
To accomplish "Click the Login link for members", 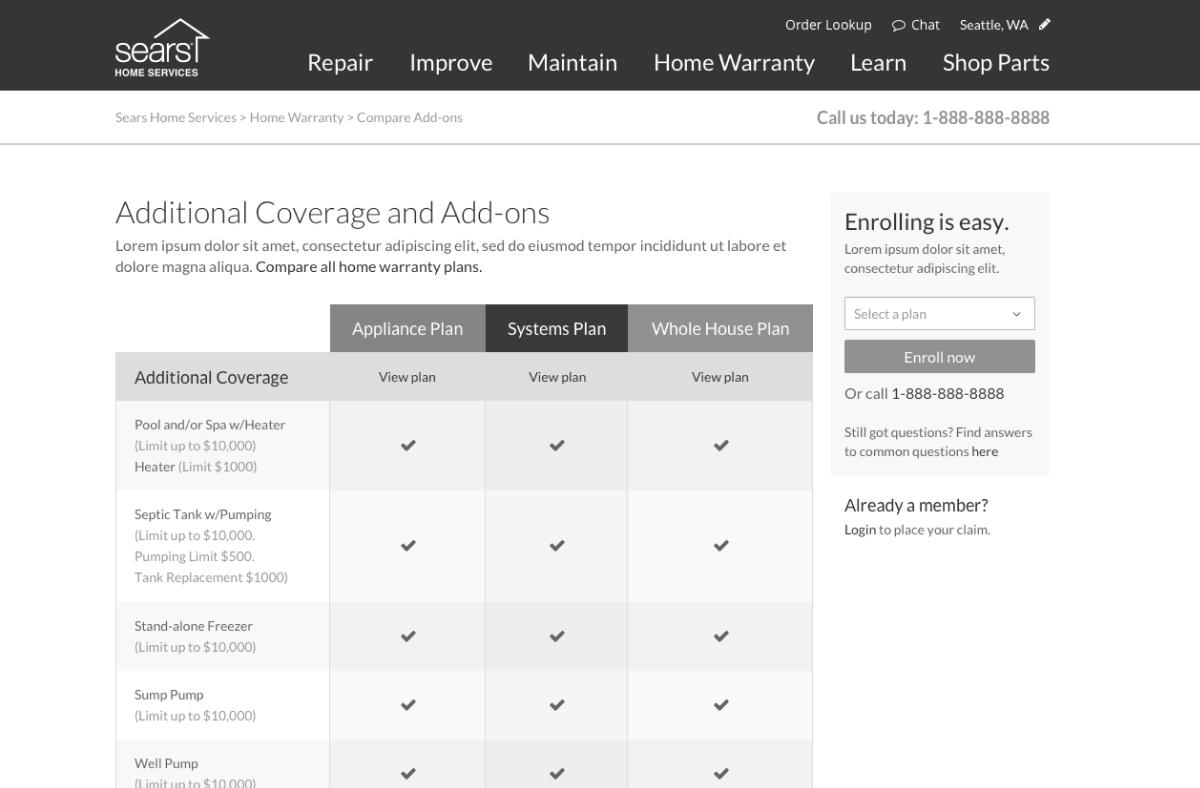I will point(860,530).
